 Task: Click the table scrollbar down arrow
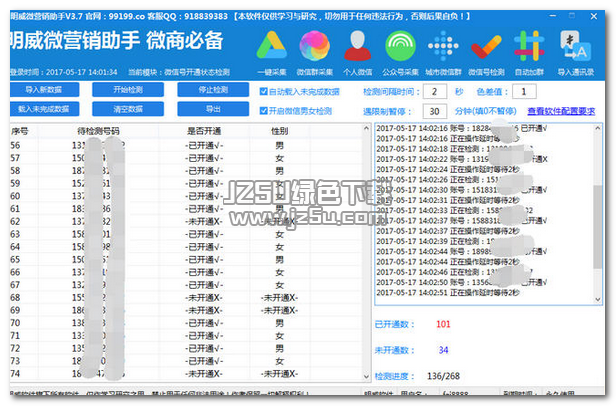click(366, 377)
